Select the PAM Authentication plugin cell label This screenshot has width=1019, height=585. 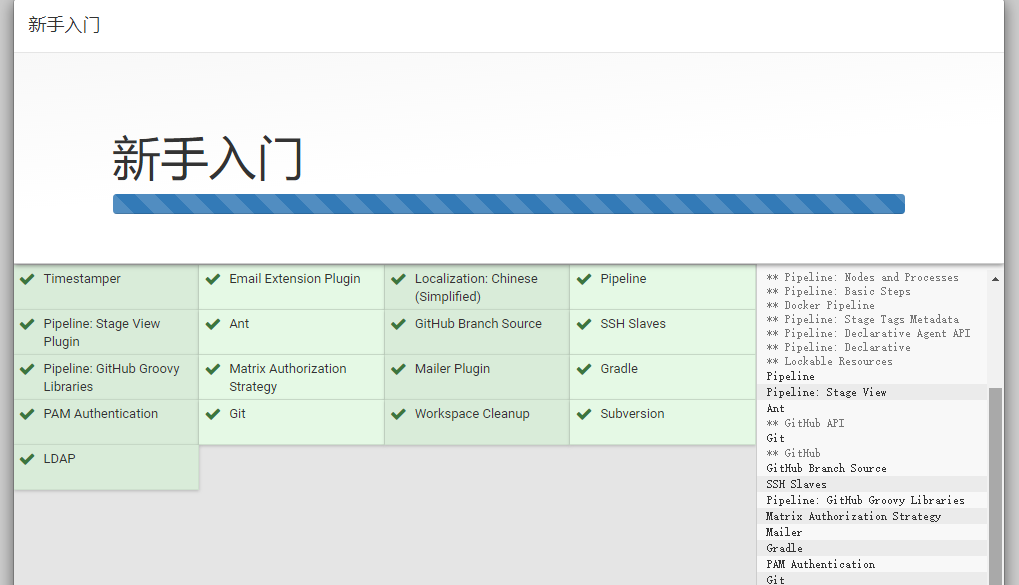[x=101, y=413]
